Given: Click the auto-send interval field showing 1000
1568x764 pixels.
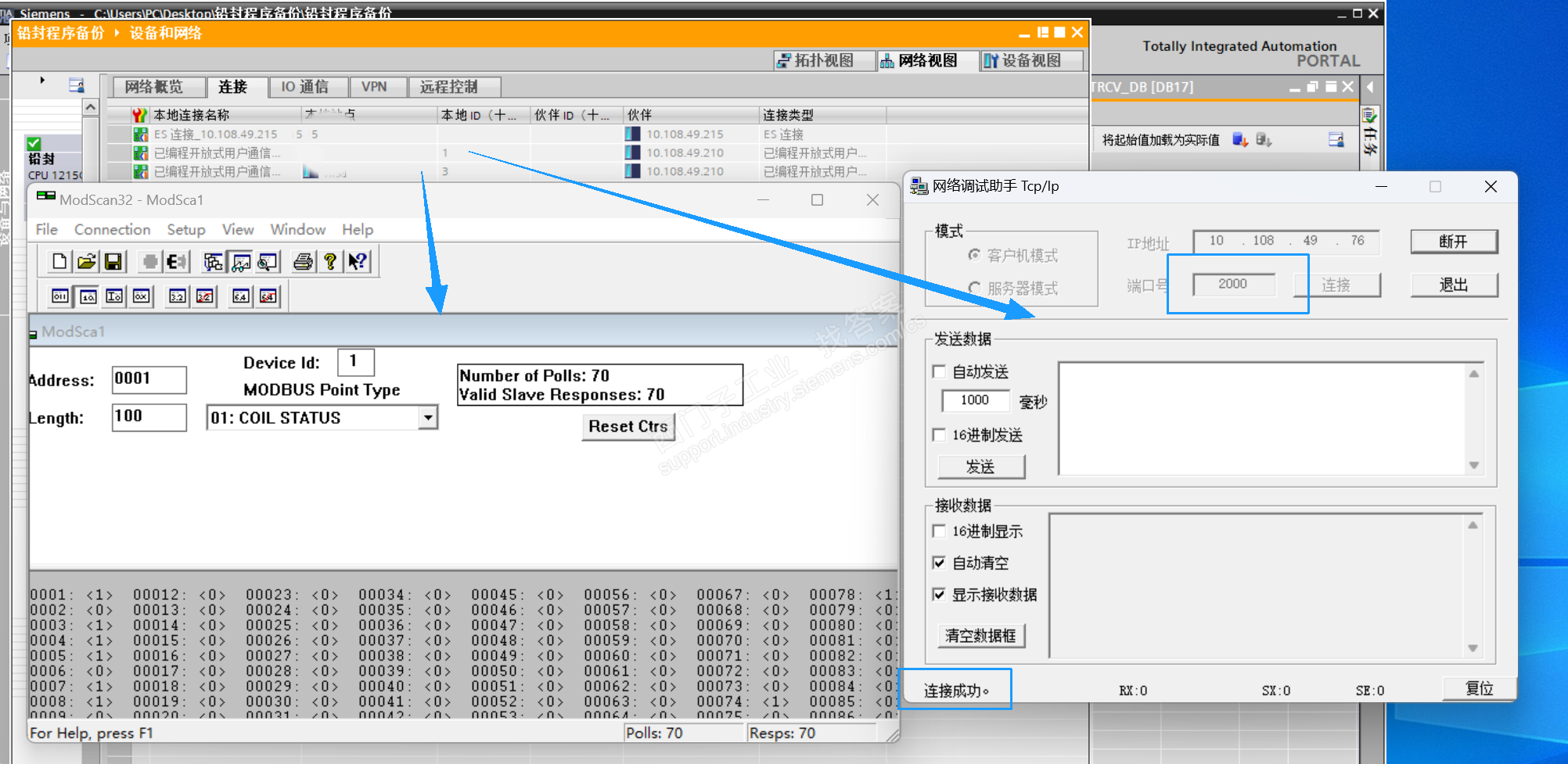Looking at the screenshot, I should point(975,400).
